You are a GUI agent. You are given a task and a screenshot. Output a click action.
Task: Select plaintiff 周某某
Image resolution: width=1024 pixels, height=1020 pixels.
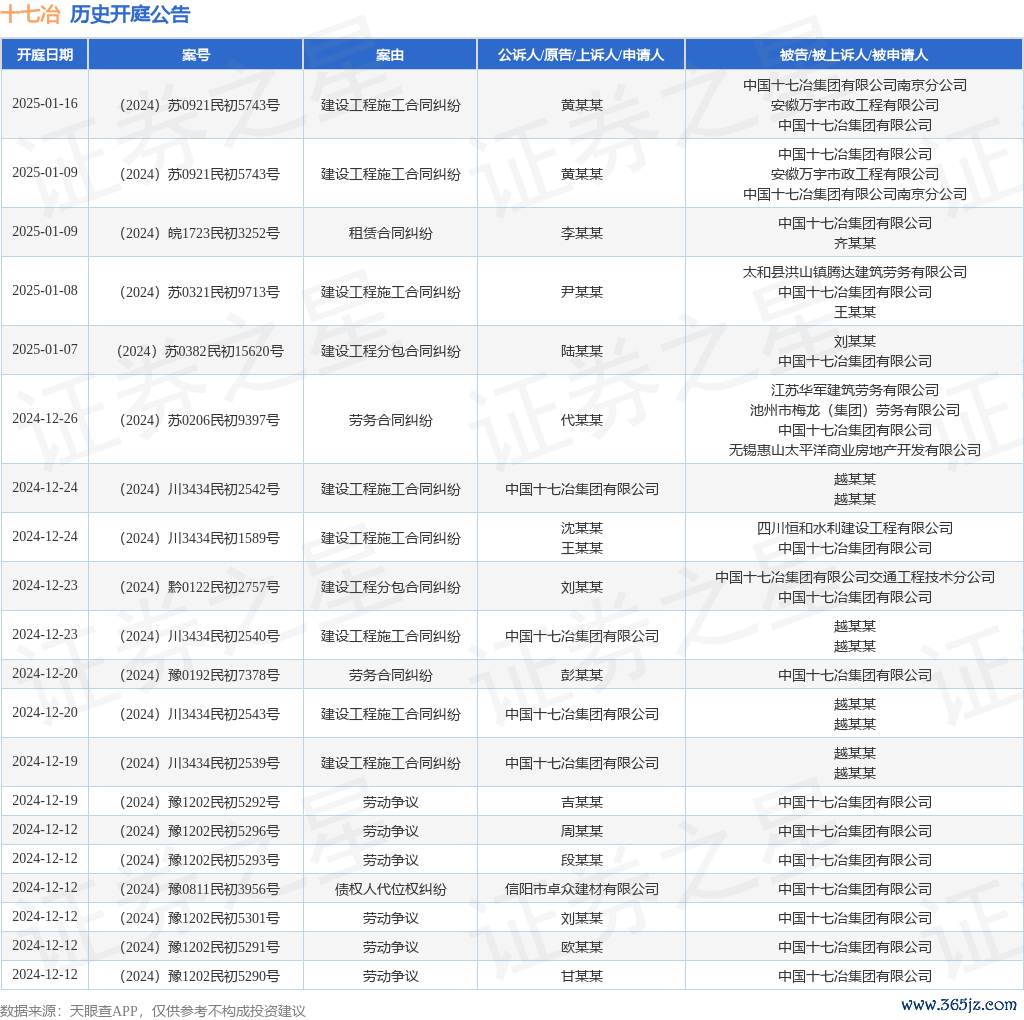581,831
